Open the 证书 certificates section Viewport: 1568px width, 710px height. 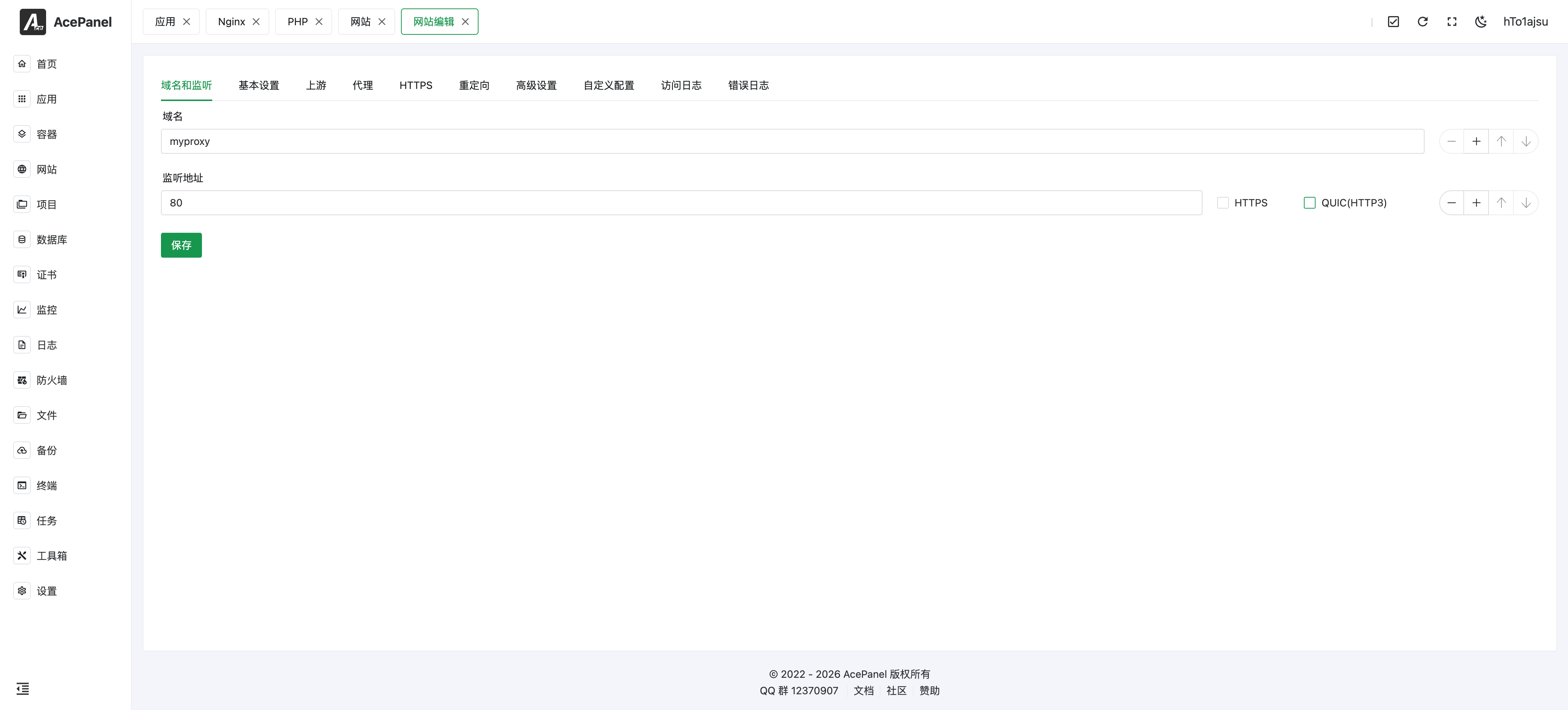point(47,274)
